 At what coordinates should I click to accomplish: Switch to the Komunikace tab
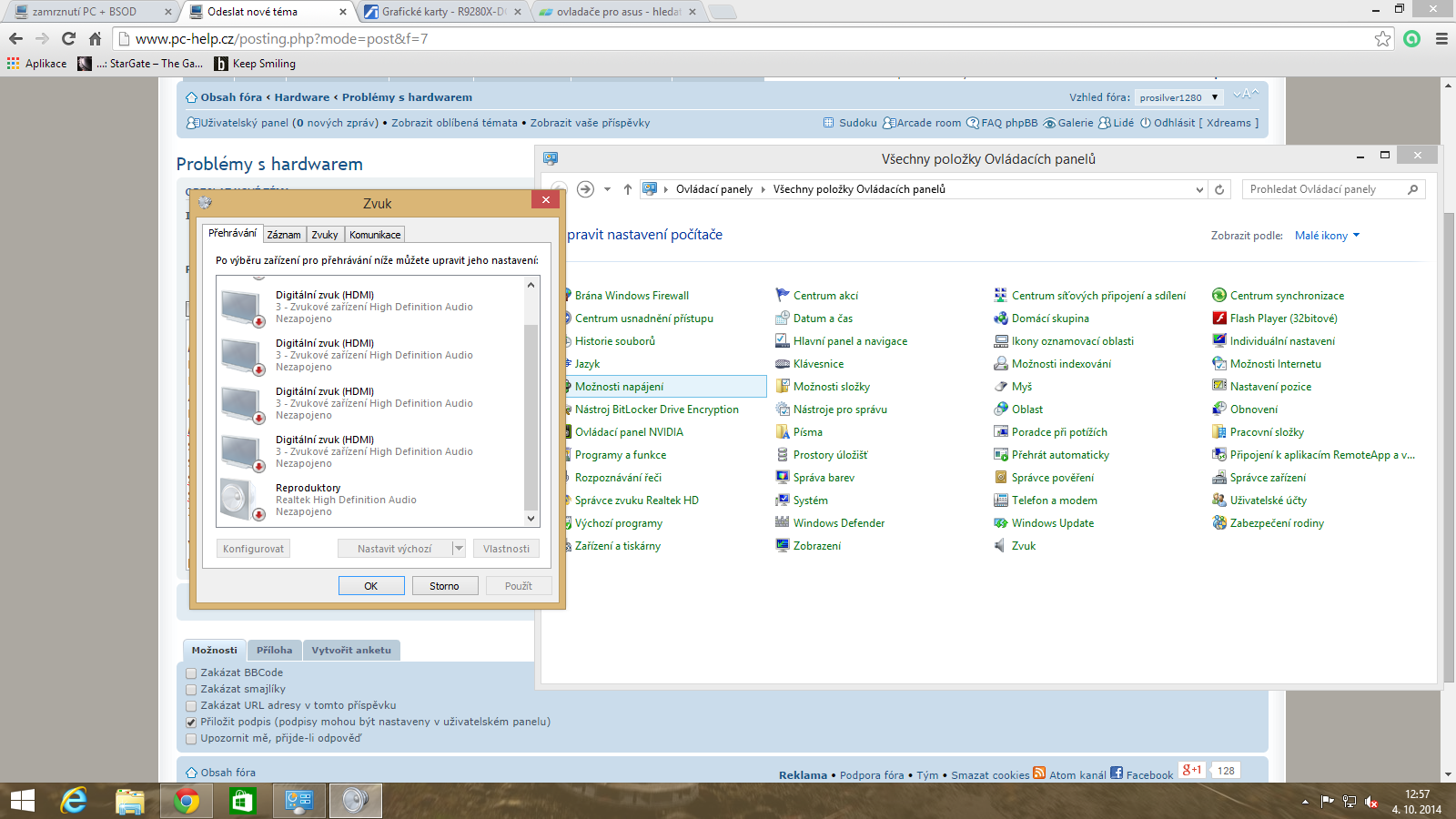(x=375, y=235)
